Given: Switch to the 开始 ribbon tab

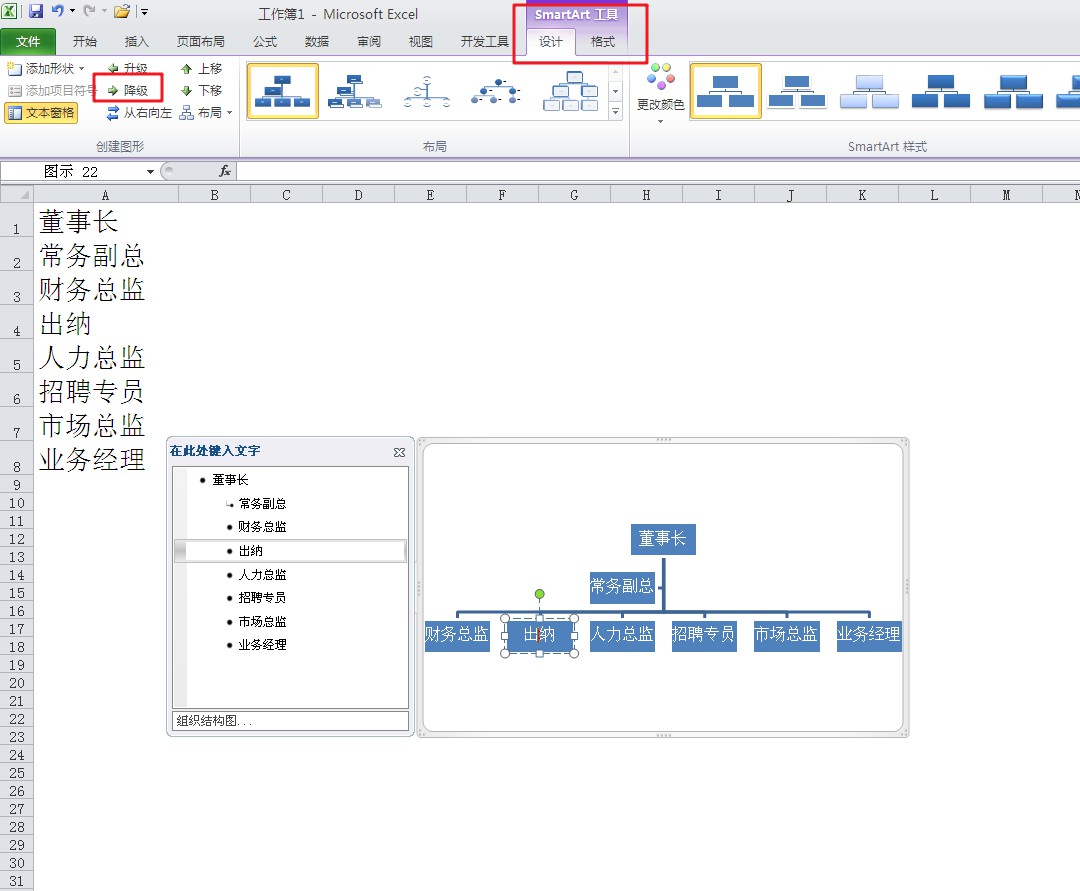Looking at the screenshot, I should point(85,41).
